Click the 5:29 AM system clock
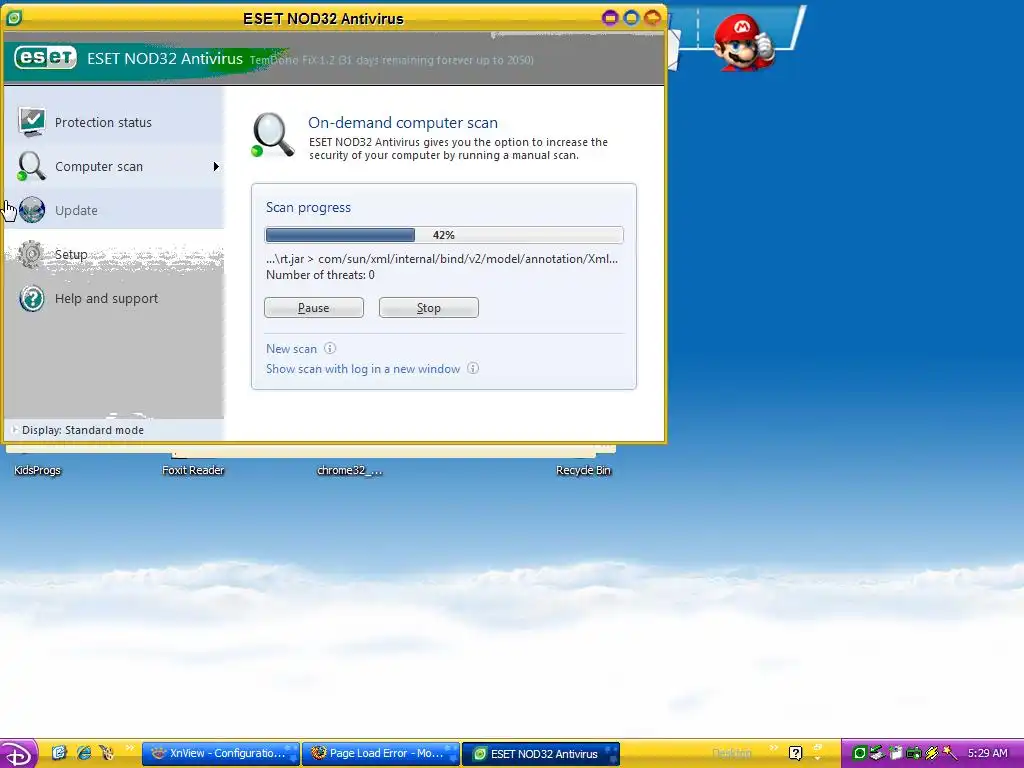 tap(987, 753)
